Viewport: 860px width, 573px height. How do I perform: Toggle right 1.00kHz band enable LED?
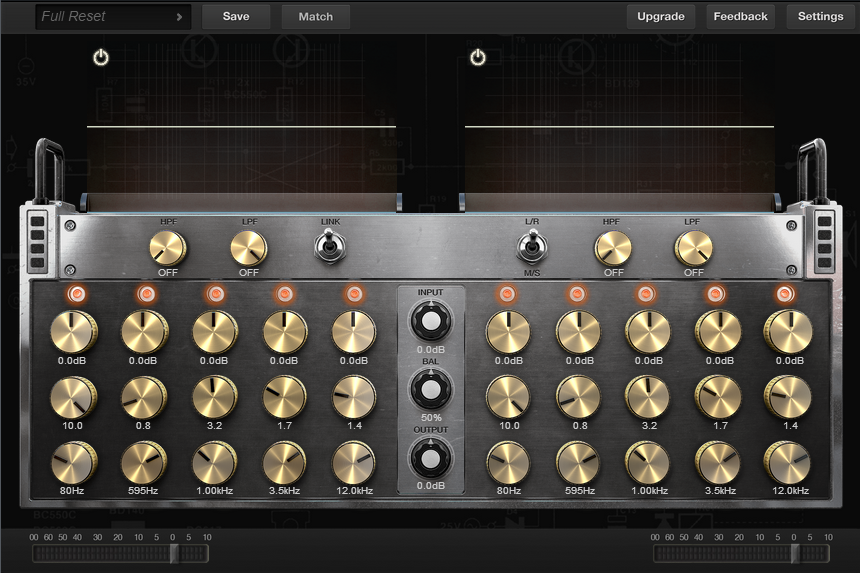[646, 294]
